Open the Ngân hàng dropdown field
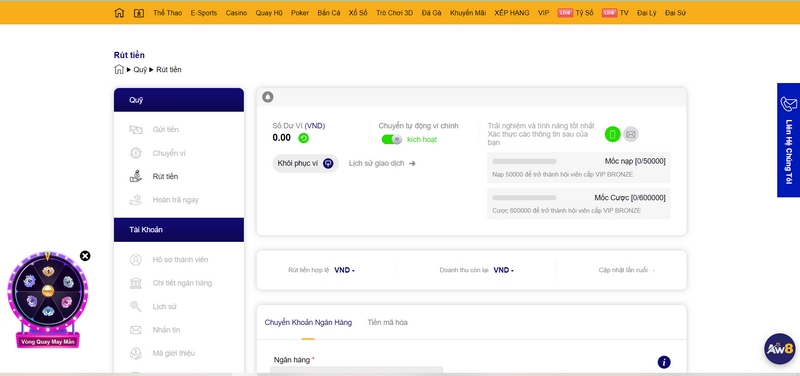The height and width of the screenshot is (376, 800). (x=356, y=371)
